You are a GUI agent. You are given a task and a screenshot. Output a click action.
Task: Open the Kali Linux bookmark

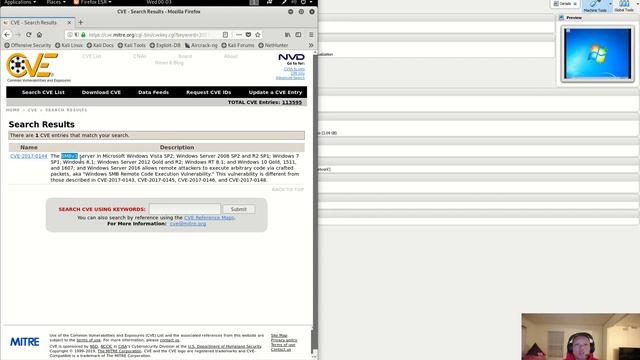[x=69, y=45]
